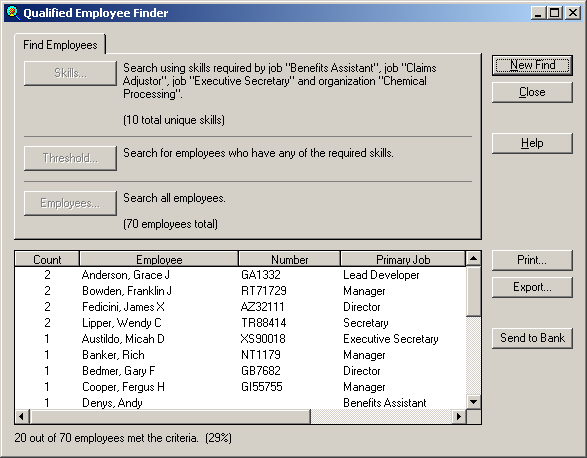Select the row Bowden, Franklin J
The image size is (587, 458).
(240, 291)
